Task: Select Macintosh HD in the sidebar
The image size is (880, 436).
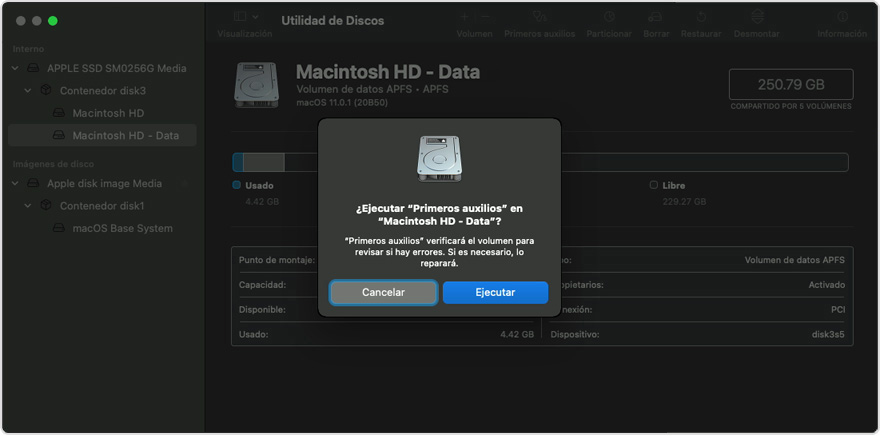Action: click(108, 113)
